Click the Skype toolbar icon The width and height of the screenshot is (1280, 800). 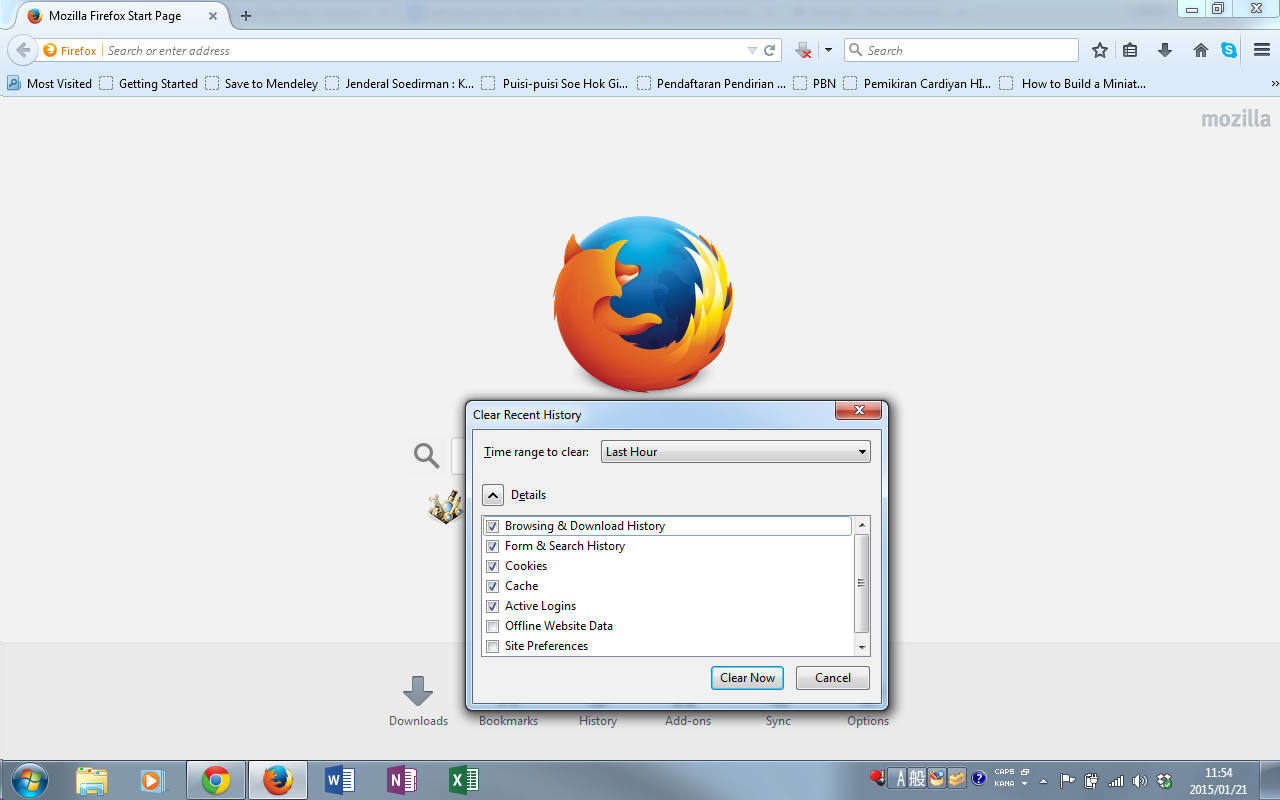click(x=1229, y=50)
